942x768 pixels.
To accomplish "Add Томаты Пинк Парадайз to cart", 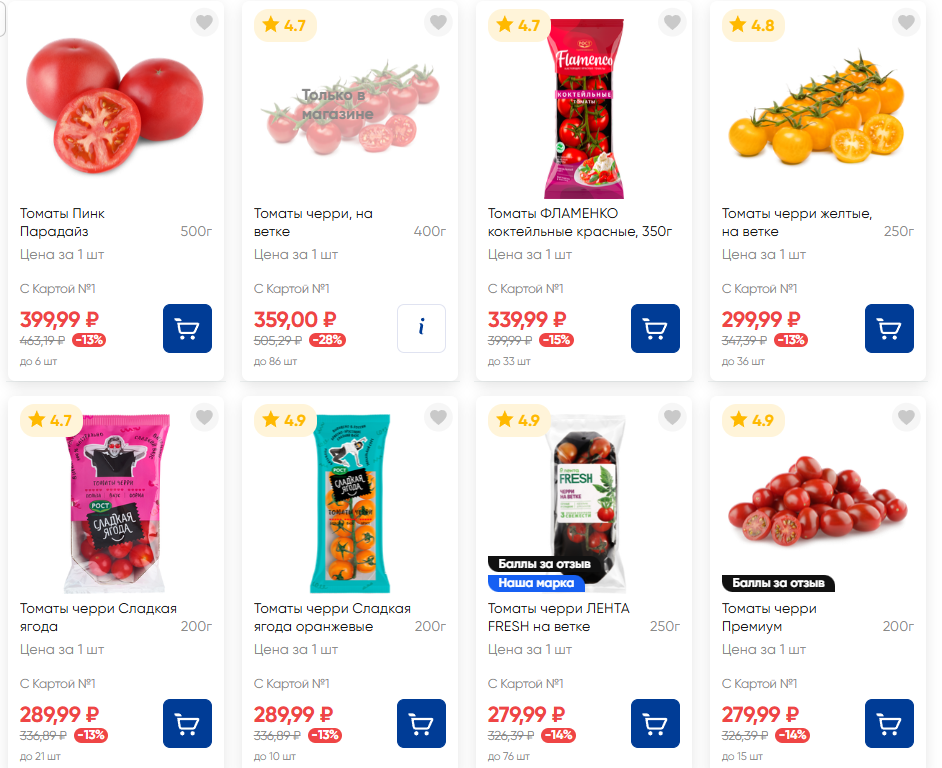I will [187, 328].
